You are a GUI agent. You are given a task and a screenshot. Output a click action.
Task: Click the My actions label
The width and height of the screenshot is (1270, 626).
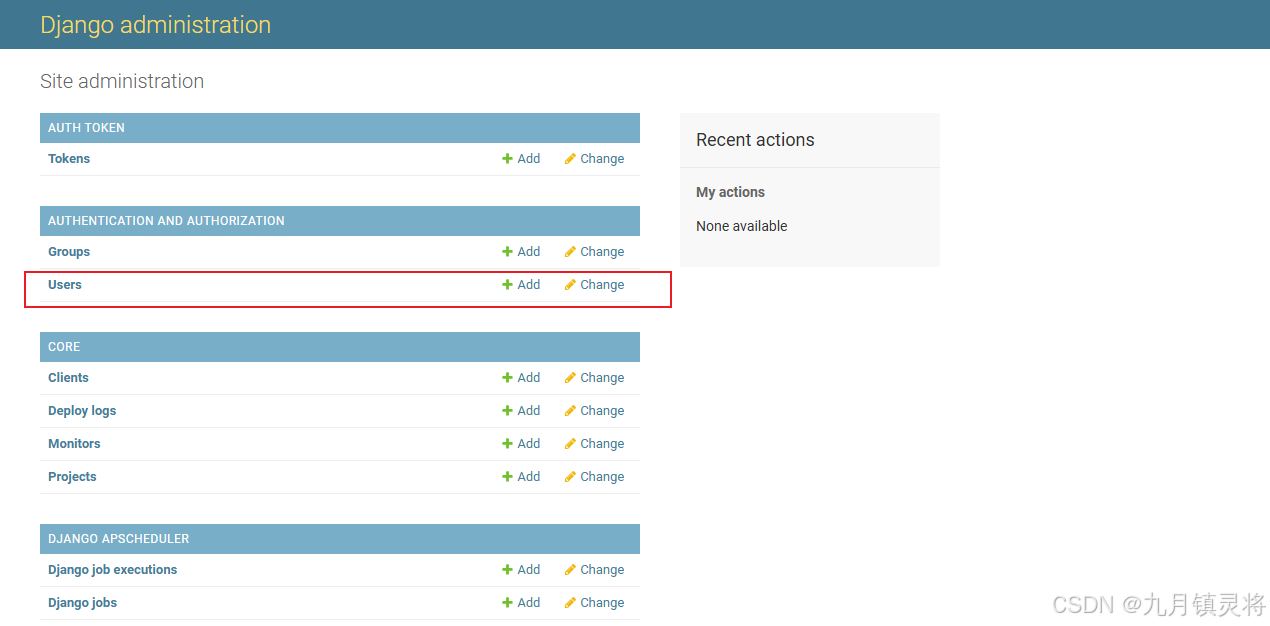click(730, 192)
